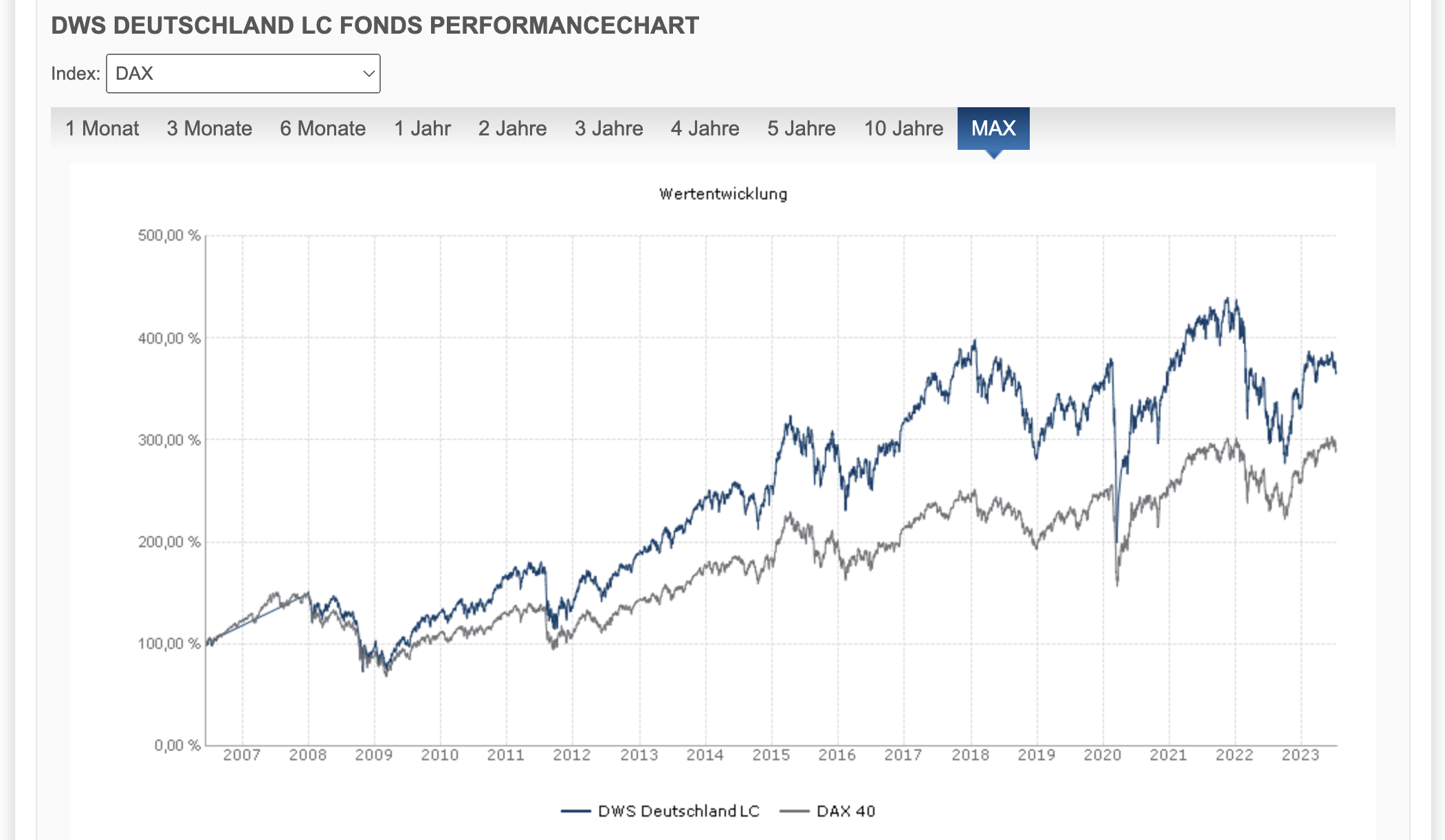Switch to the 2 Jahre tab
This screenshot has height=840, width=1445.
(512, 129)
